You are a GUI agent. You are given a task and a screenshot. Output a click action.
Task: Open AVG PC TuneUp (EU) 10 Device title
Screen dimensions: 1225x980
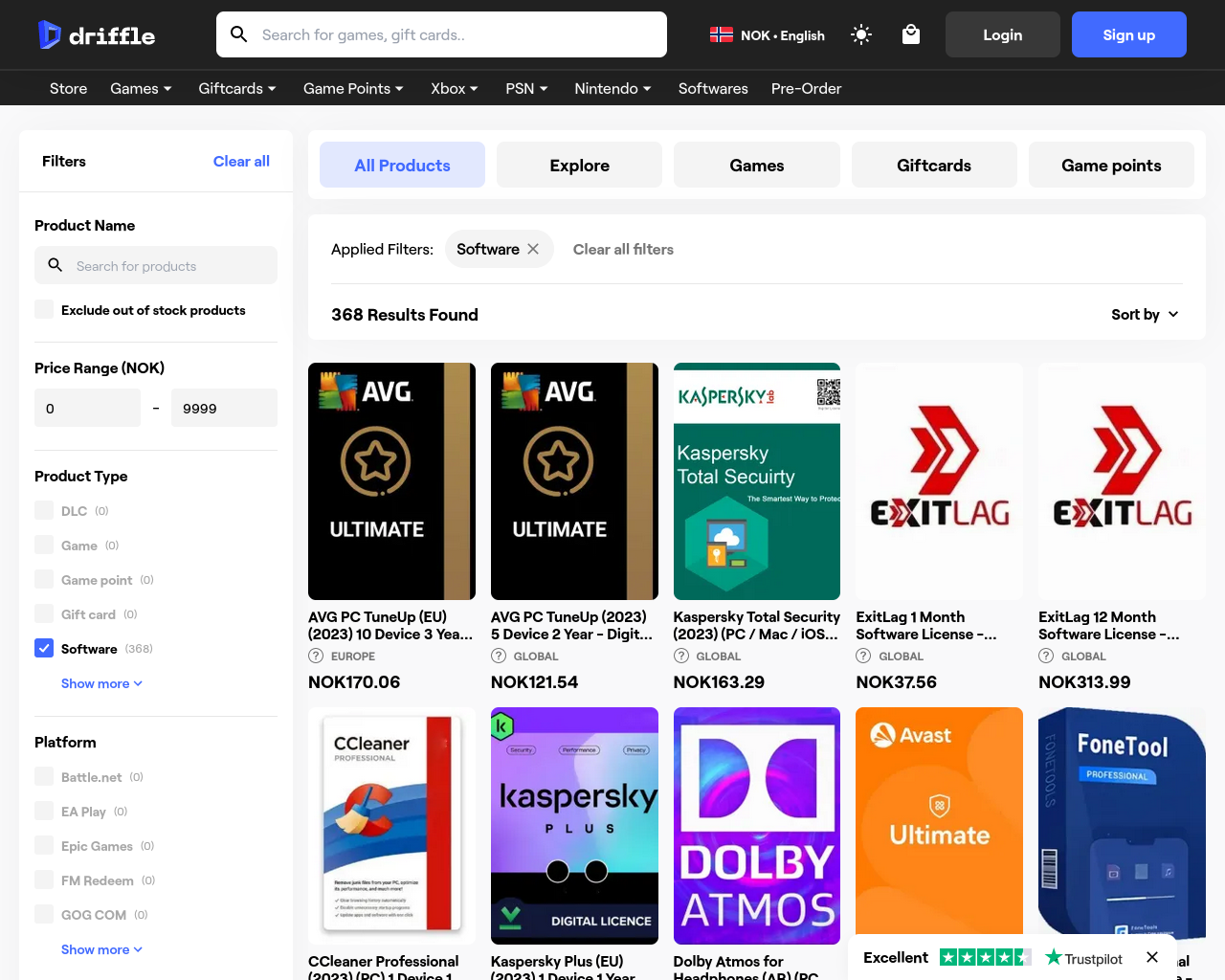(x=390, y=625)
